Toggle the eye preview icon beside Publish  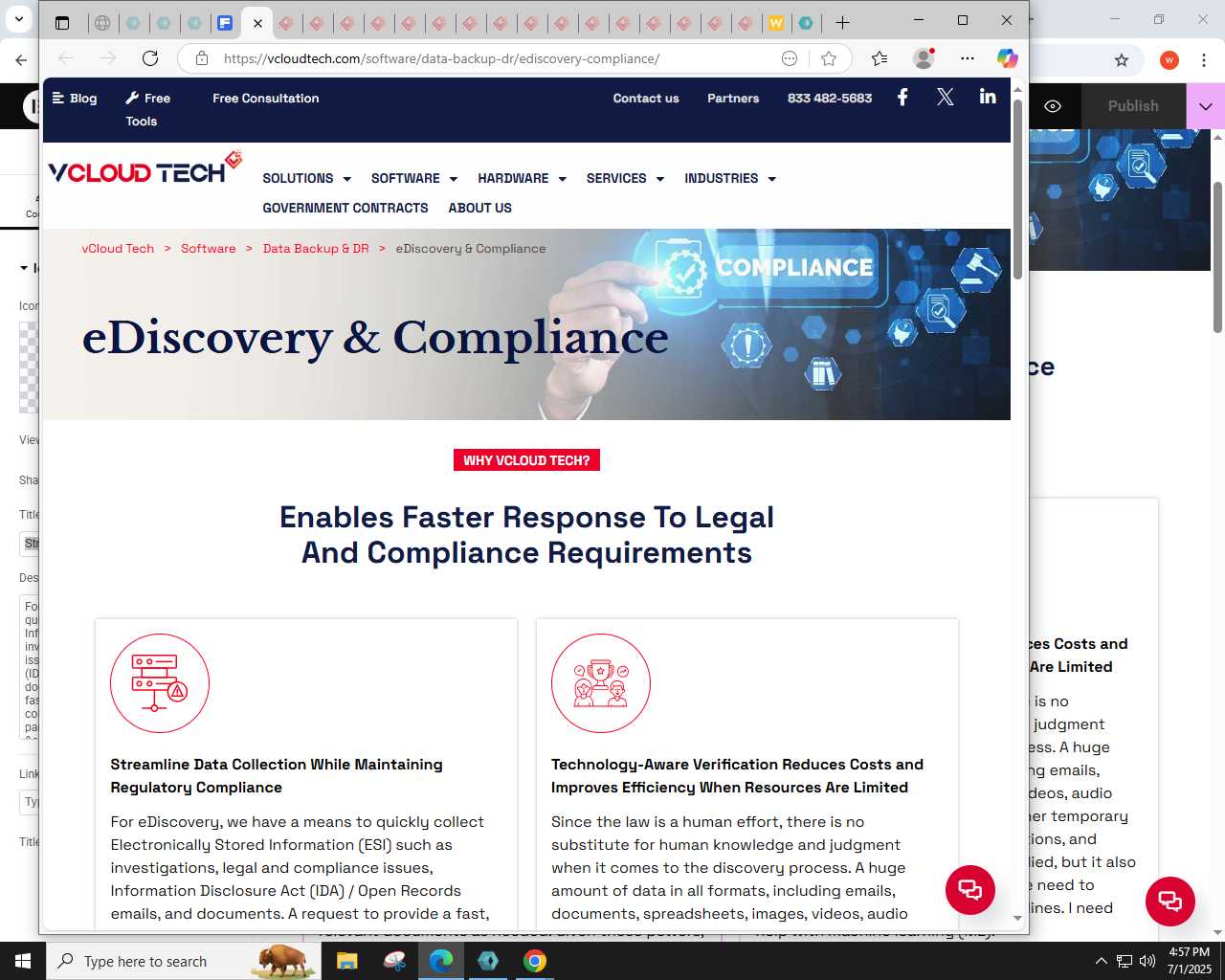[1053, 106]
